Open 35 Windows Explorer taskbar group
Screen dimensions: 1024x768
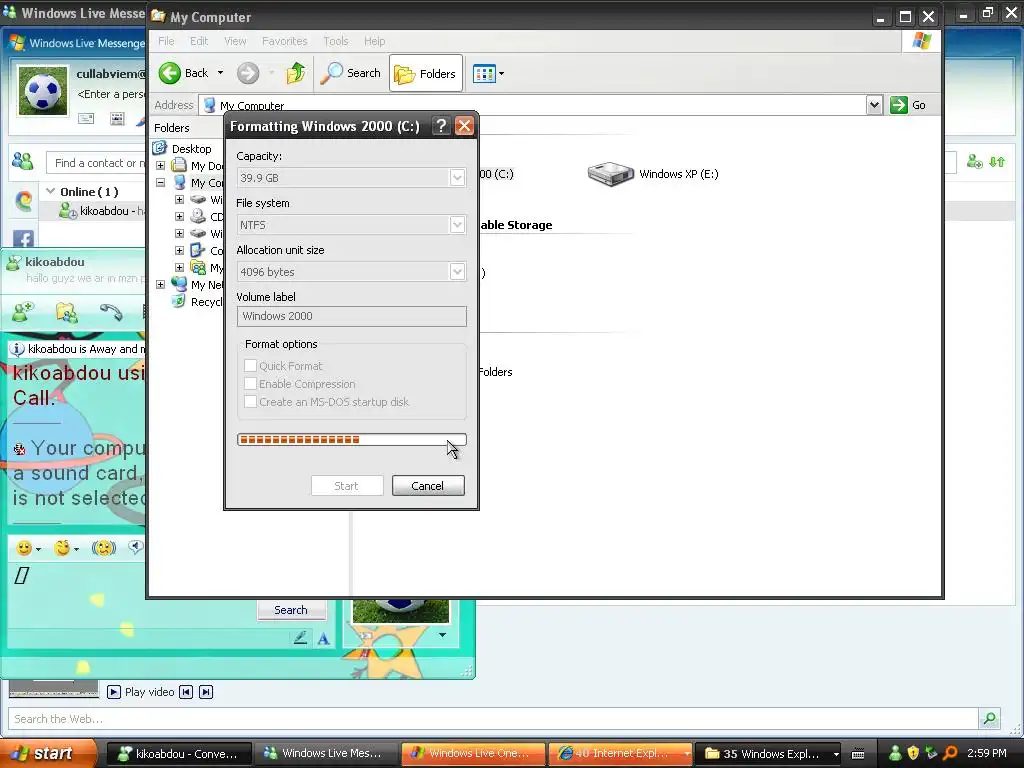point(767,754)
